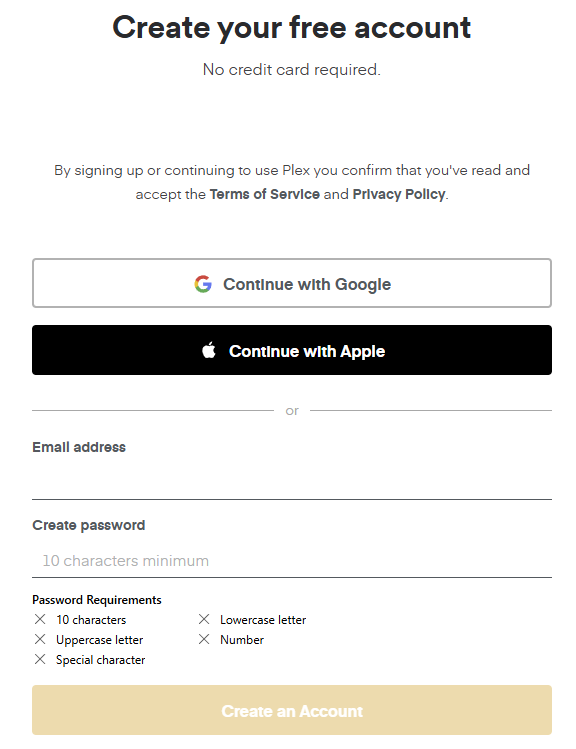Screen dimensions: 576x749
Task: Click the X icon beside Number
Action: point(204,639)
